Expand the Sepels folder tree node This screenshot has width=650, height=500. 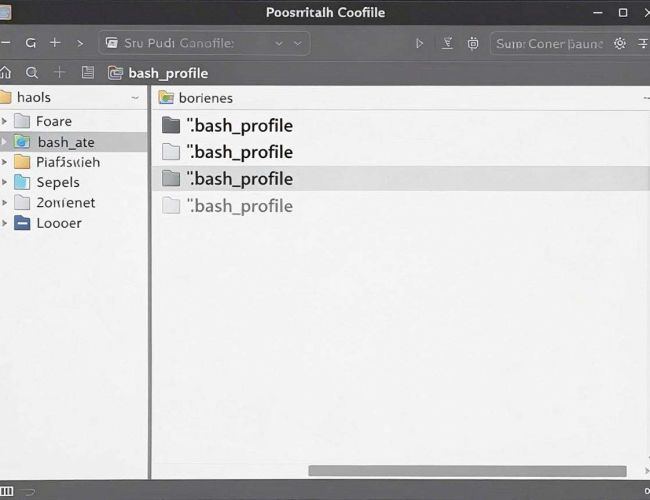point(5,182)
